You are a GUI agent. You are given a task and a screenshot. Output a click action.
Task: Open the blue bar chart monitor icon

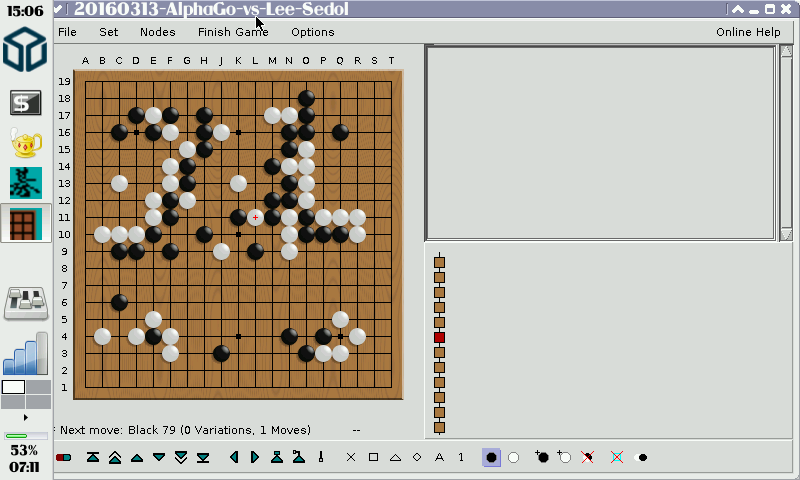coord(26,354)
